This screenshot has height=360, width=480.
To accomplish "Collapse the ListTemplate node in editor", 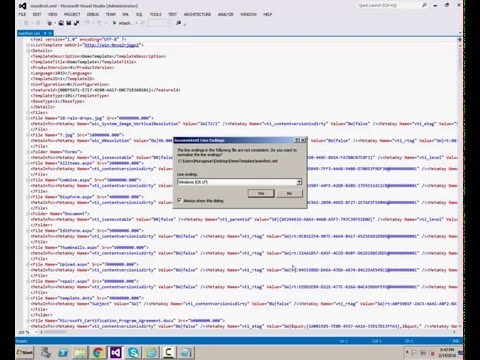I will click(x=28, y=45).
